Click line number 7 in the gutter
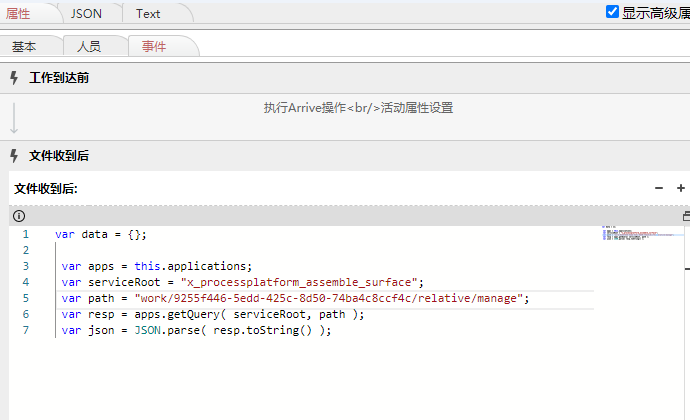Image resolution: width=690 pixels, height=420 pixels. coord(26,330)
